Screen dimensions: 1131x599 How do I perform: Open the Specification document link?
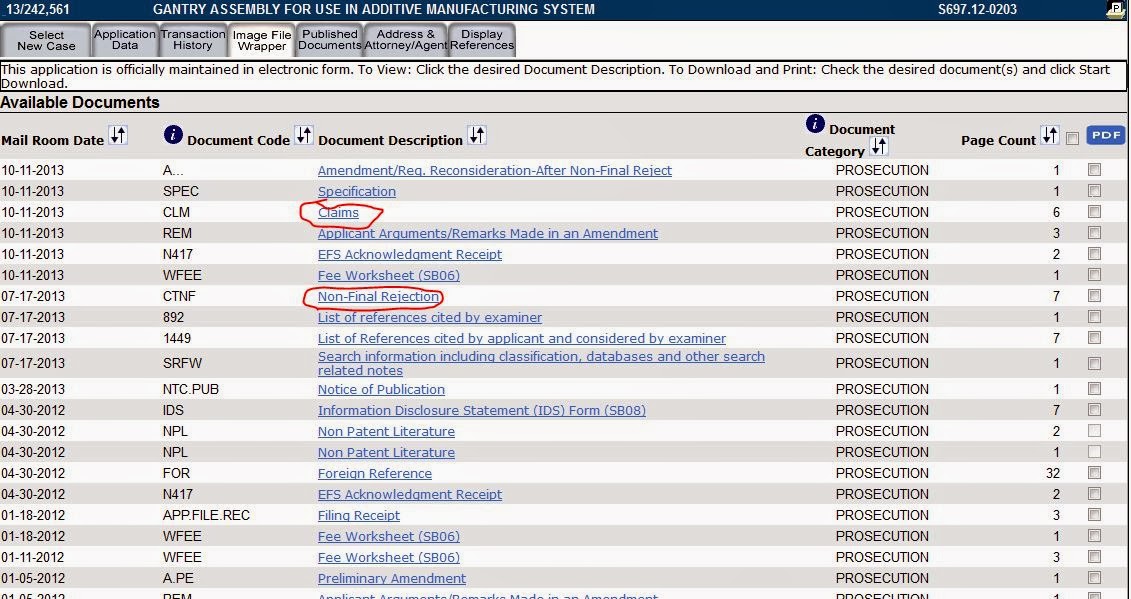pyautogui.click(x=356, y=191)
